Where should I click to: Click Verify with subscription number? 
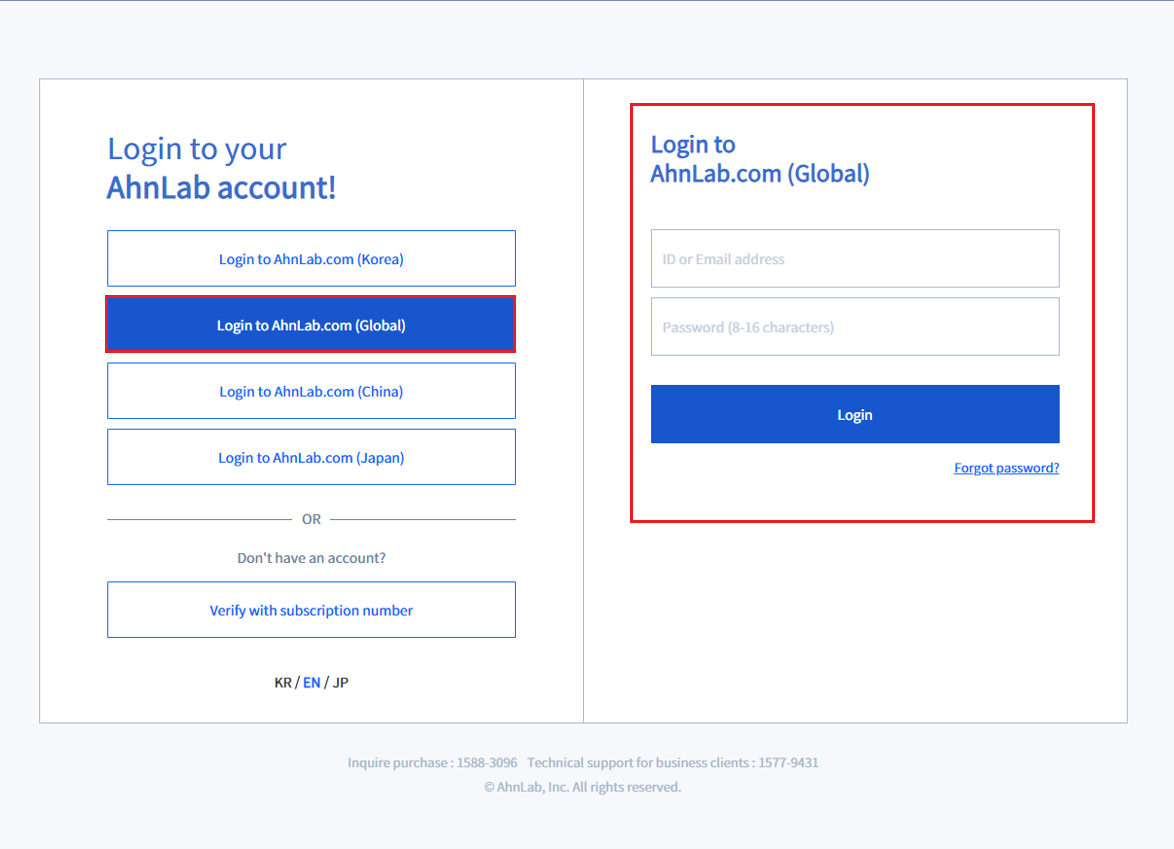coord(311,609)
